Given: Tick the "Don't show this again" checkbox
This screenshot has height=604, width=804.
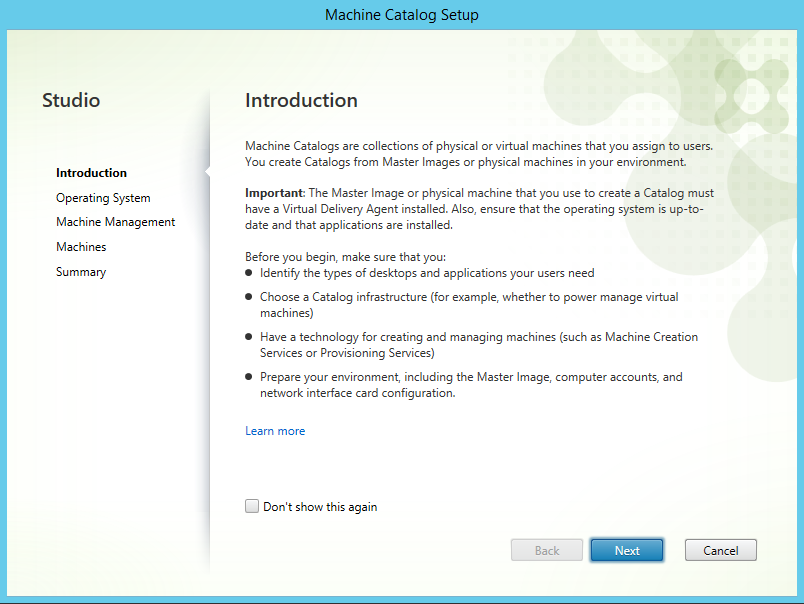Looking at the screenshot, I should pos(252,507).
